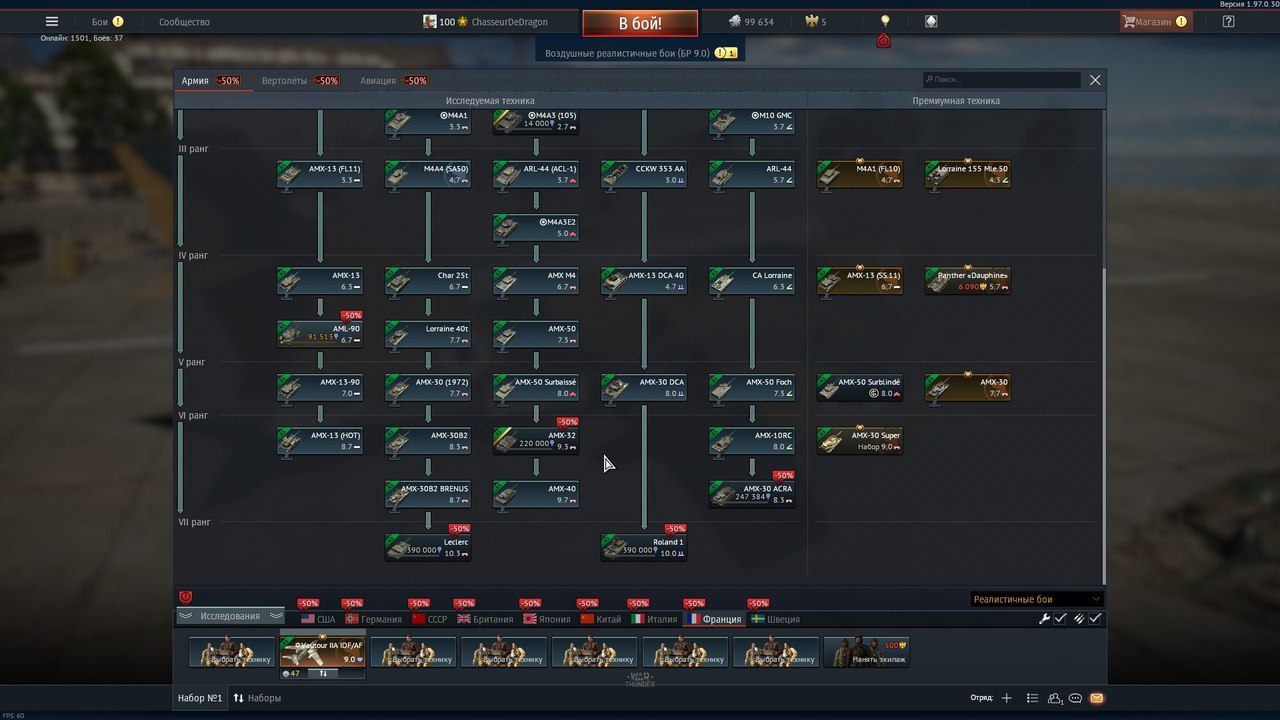This screenshot has width=1280, height=720.
Task: Select the CCKW 353 AA card
Action: (644, 175)
